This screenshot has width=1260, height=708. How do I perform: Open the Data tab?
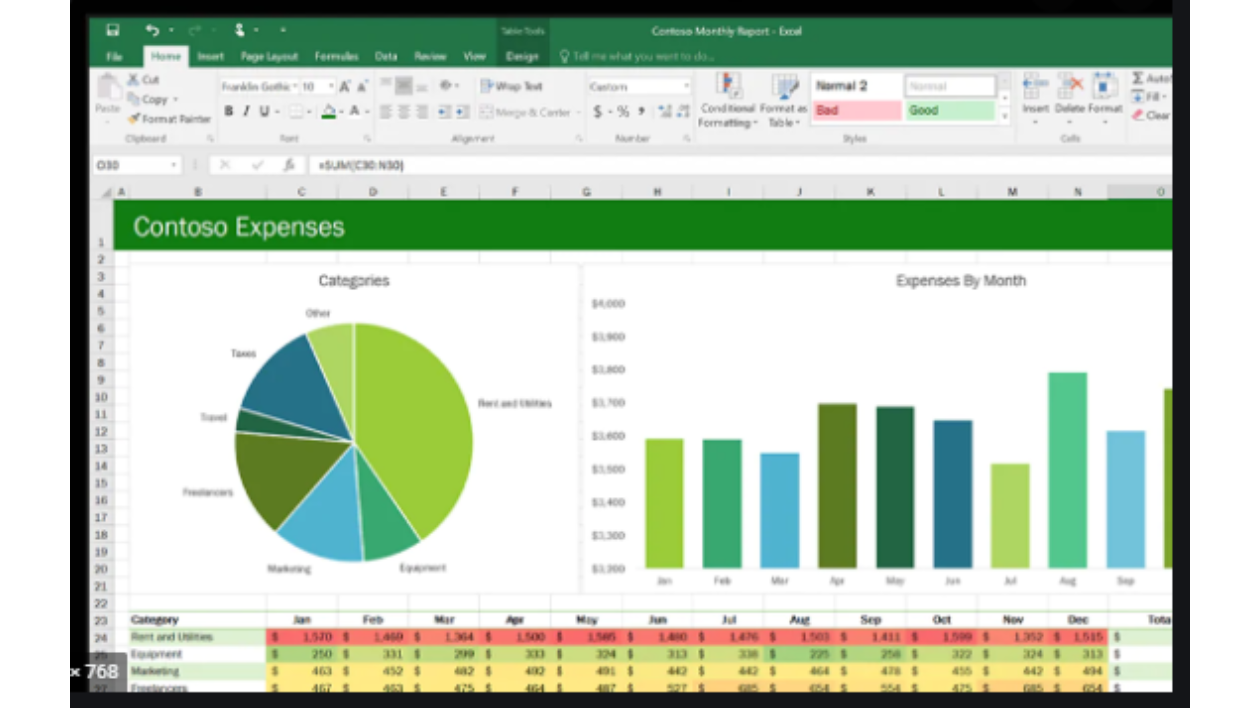click(386, 57)
